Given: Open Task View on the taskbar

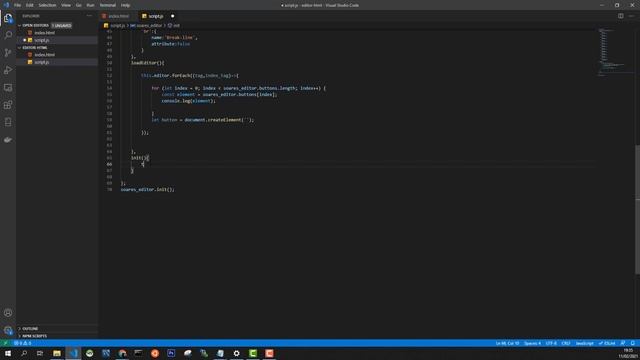Looking at the screenshot, I should click(40, 353).
